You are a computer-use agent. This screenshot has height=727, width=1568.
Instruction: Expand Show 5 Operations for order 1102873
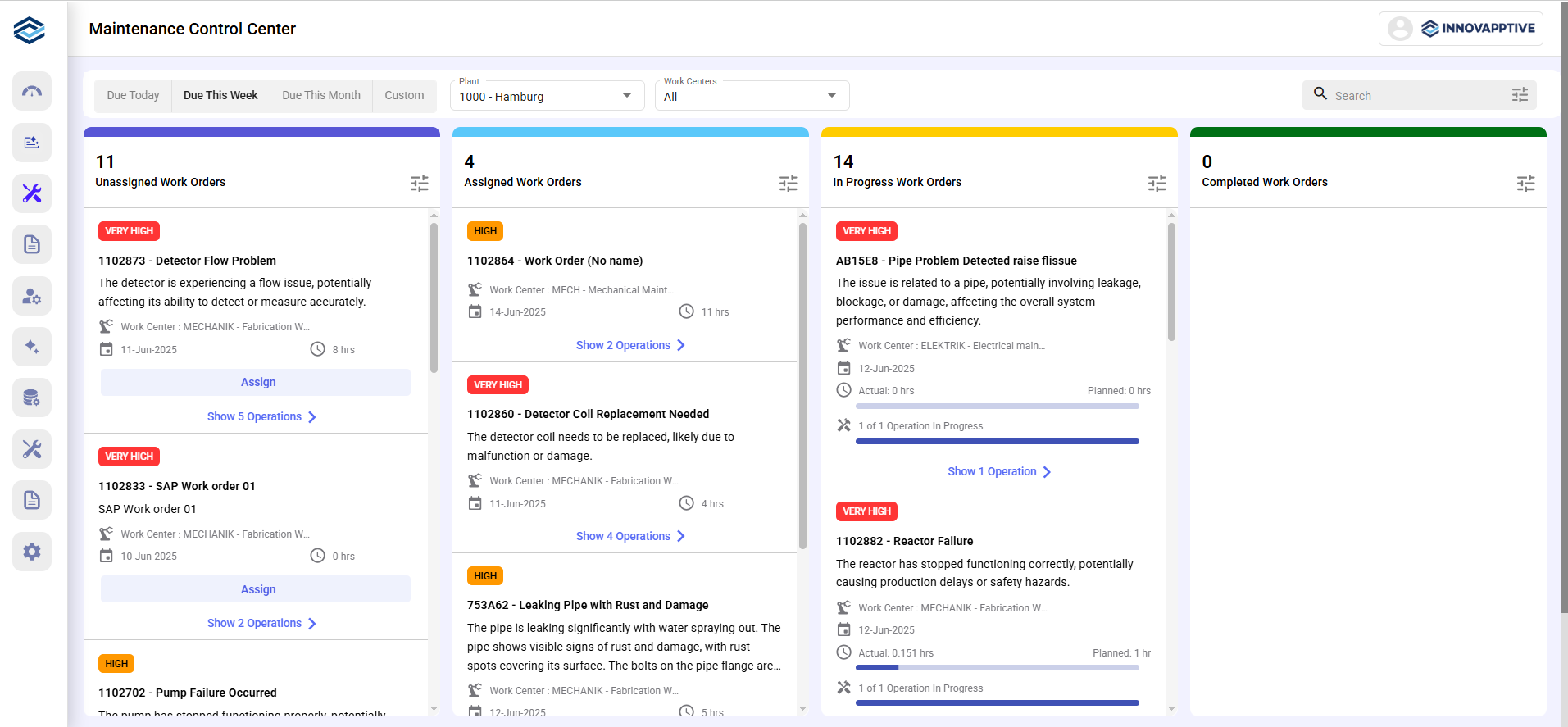[261, 416]
